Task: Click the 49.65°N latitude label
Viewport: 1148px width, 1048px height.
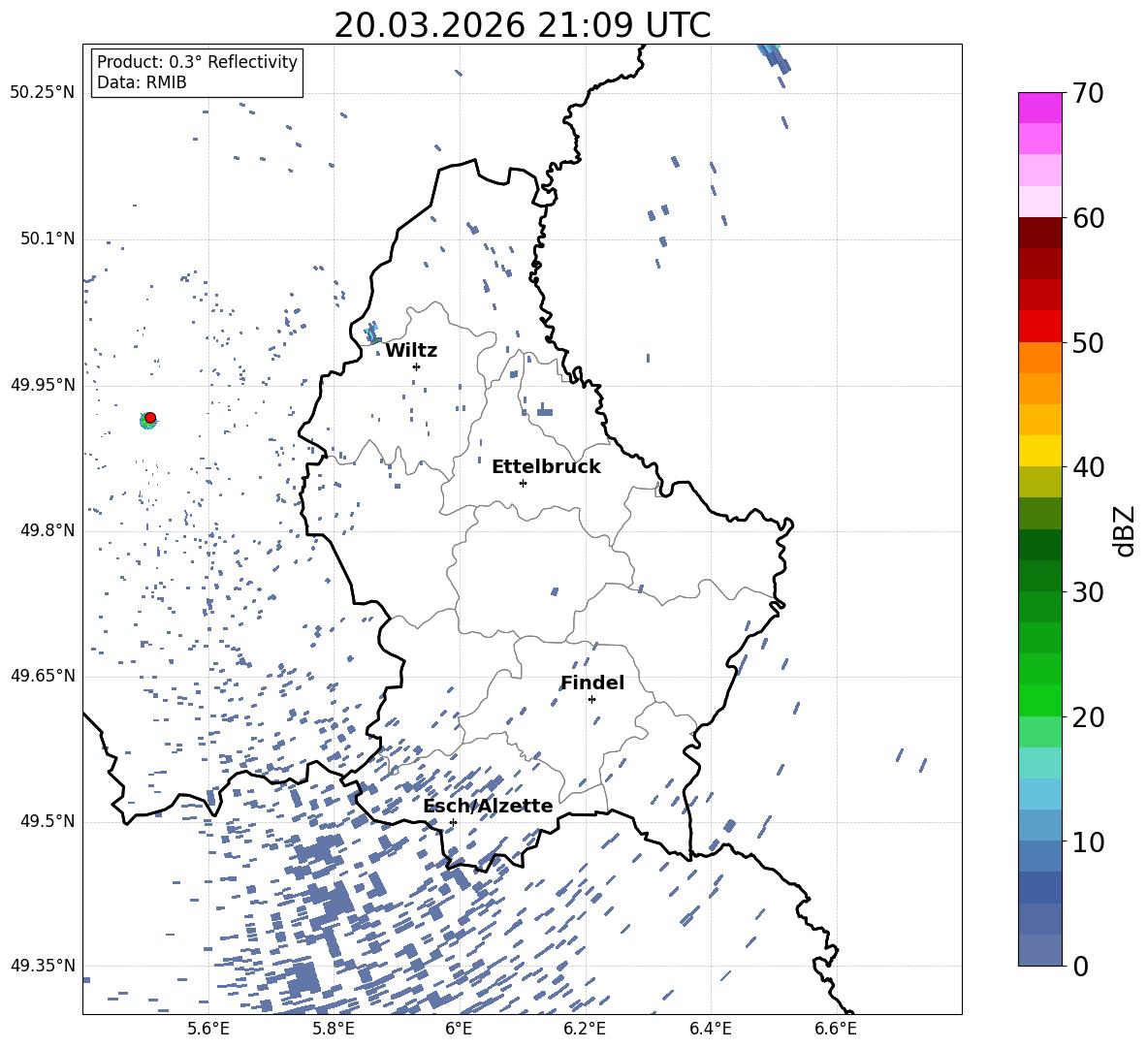Action: pyautogui.click(x=43, y=676)
